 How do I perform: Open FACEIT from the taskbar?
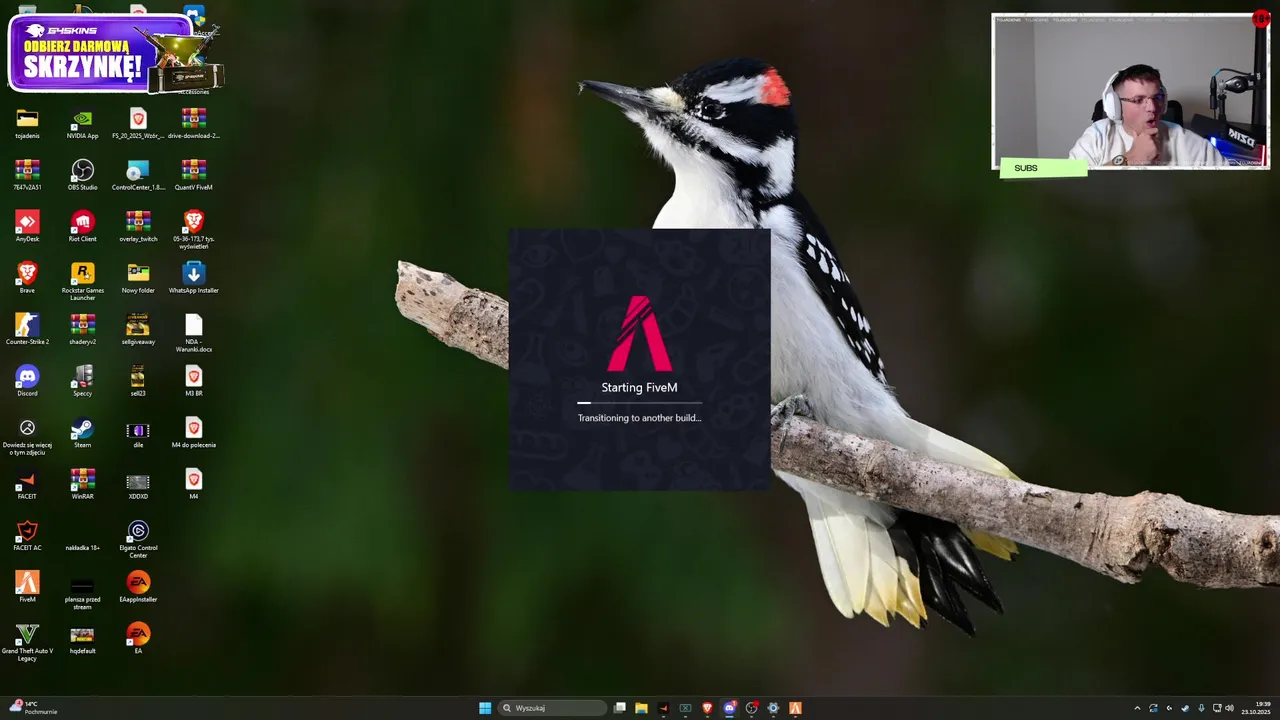[x=663, y=708]
